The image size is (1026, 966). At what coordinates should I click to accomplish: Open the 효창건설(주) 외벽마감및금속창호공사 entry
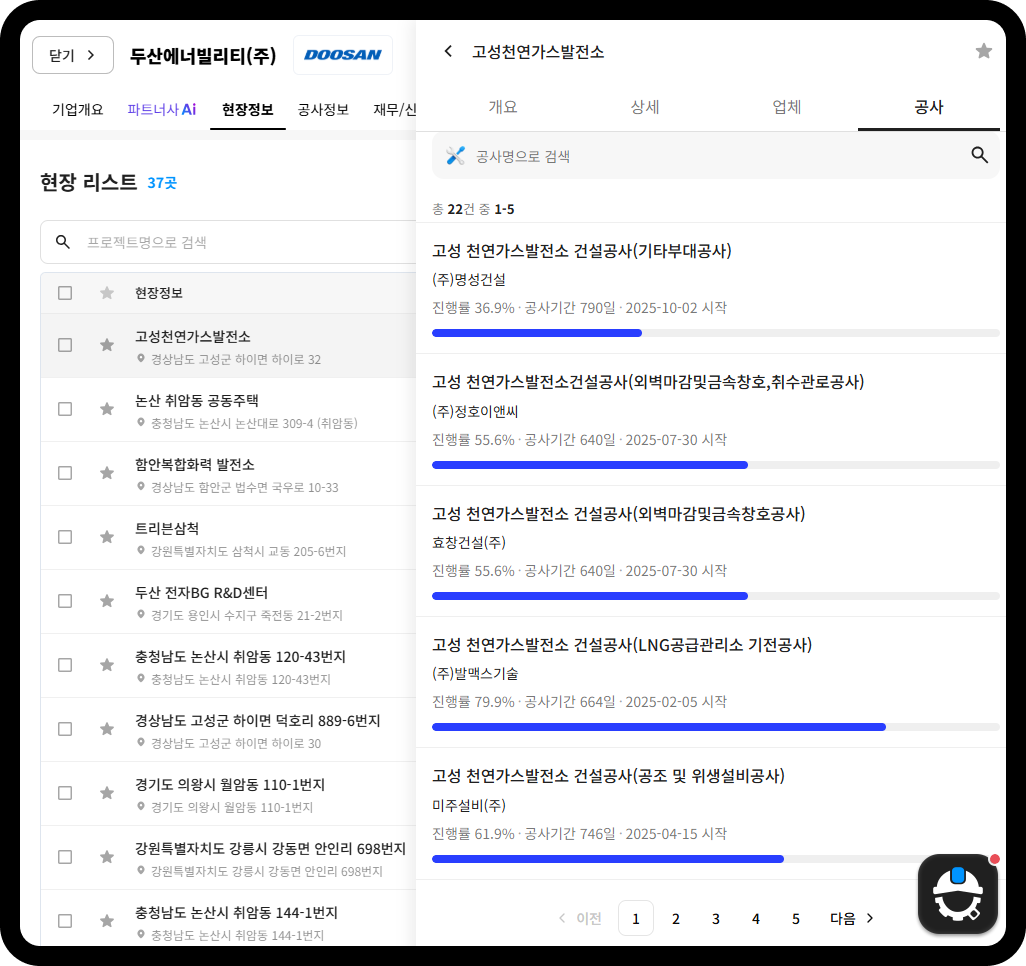[711, 551]
